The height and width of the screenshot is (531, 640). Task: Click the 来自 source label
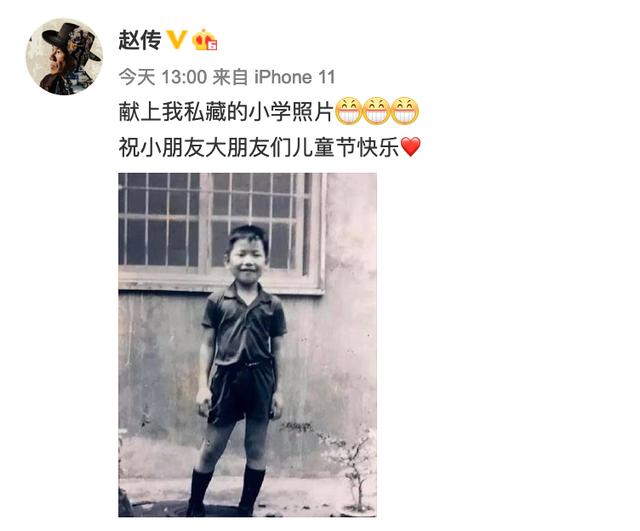231,77
